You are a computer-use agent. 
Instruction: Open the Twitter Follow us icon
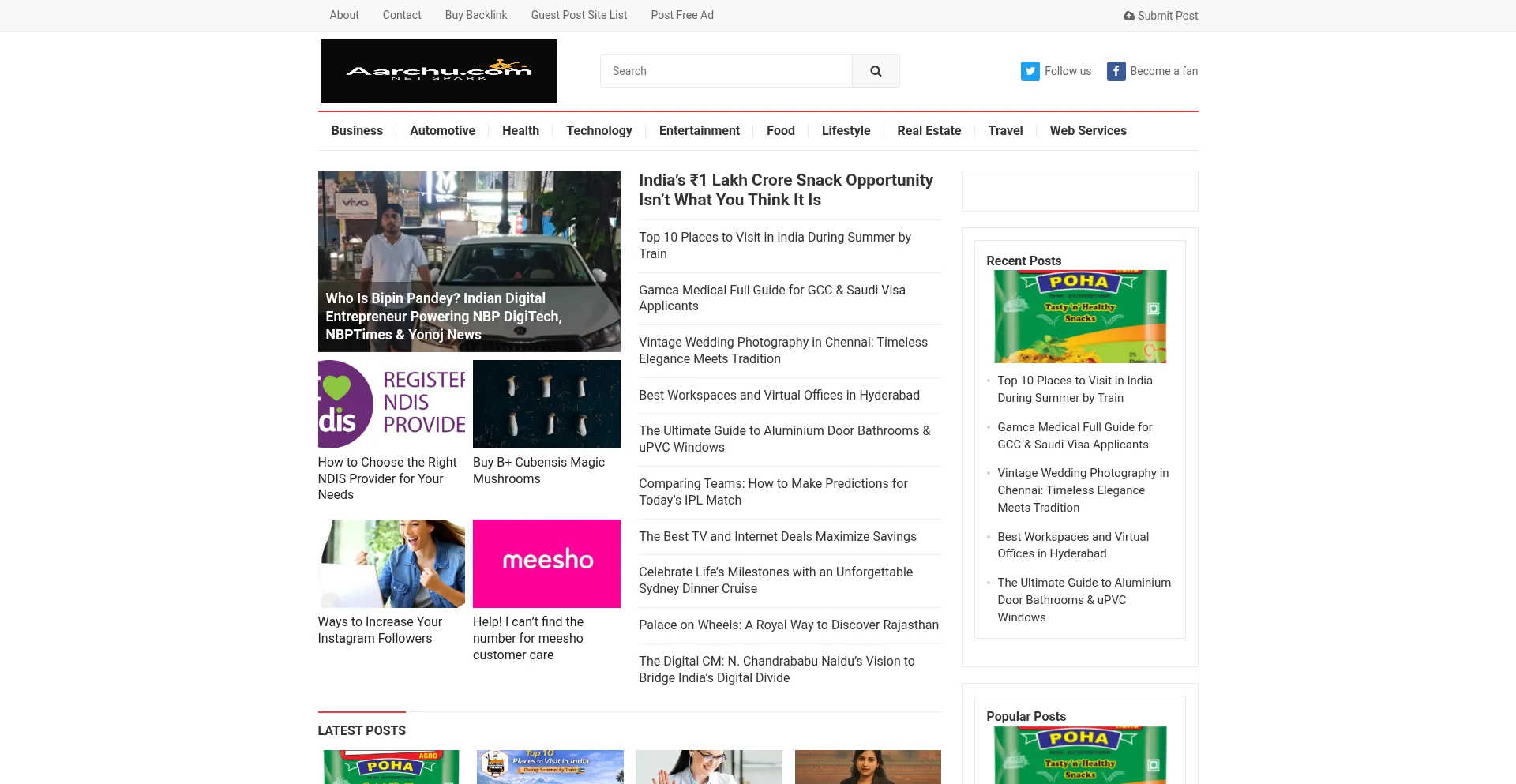[1030, 71]
